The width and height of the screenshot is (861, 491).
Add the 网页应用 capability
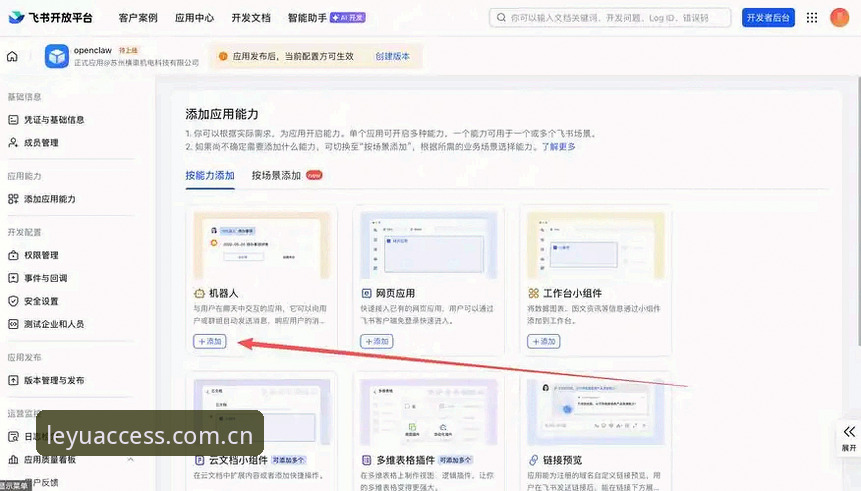(x=377, y=341)
